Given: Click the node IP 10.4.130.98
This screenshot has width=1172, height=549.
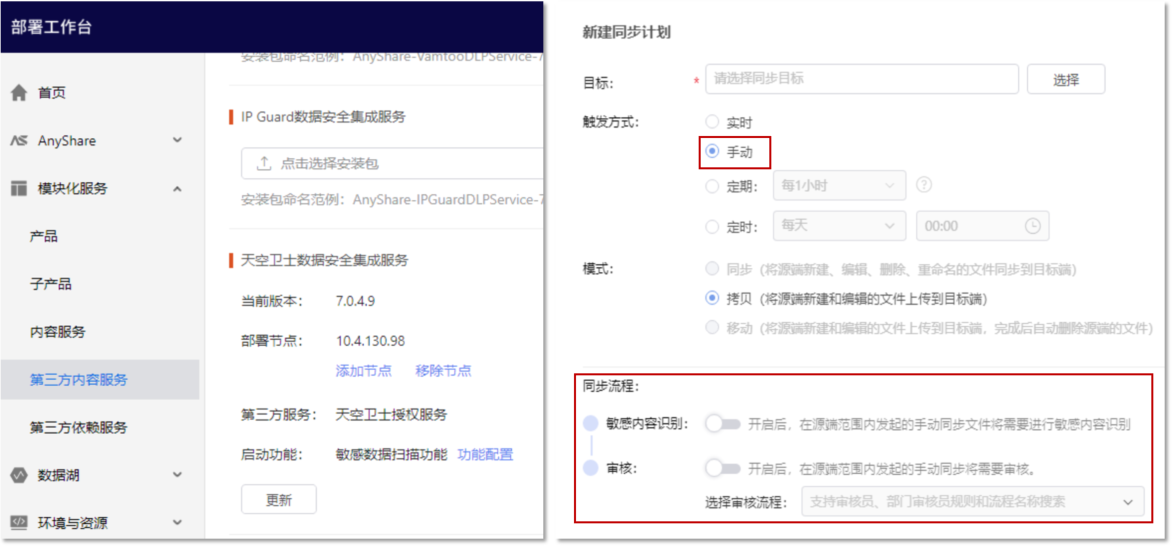Looking at the screenshot, I should click(371, 341).
